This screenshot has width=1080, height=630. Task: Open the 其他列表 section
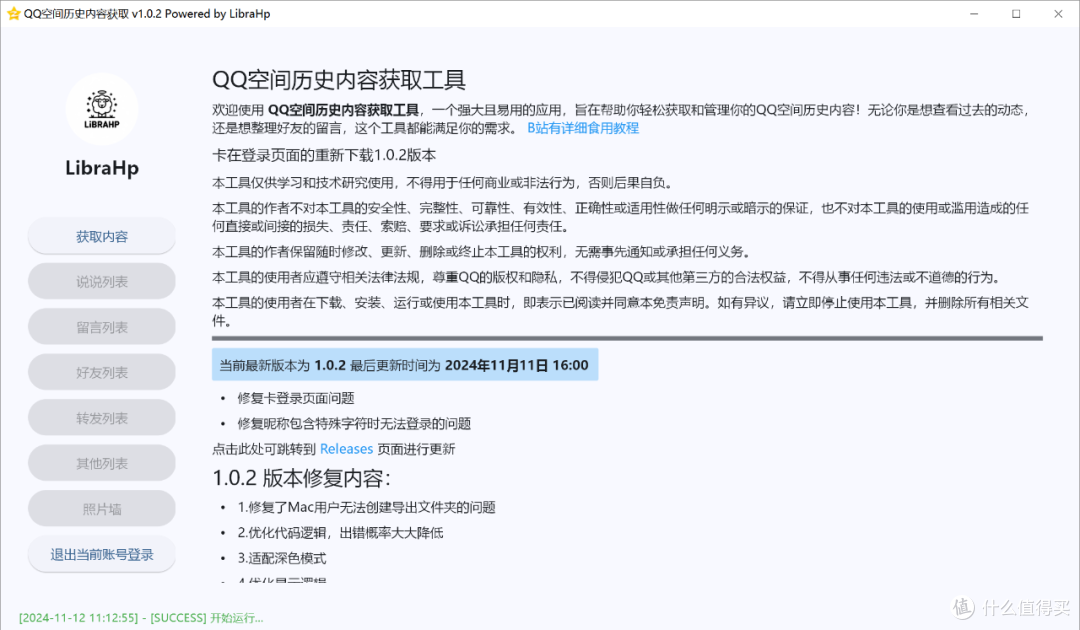coord(101,462)
